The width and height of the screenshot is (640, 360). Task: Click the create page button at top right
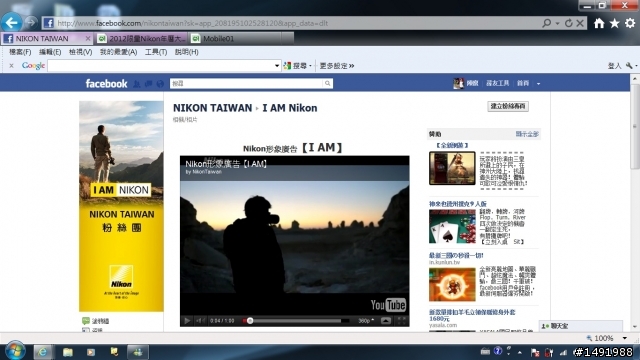[508, 106]
